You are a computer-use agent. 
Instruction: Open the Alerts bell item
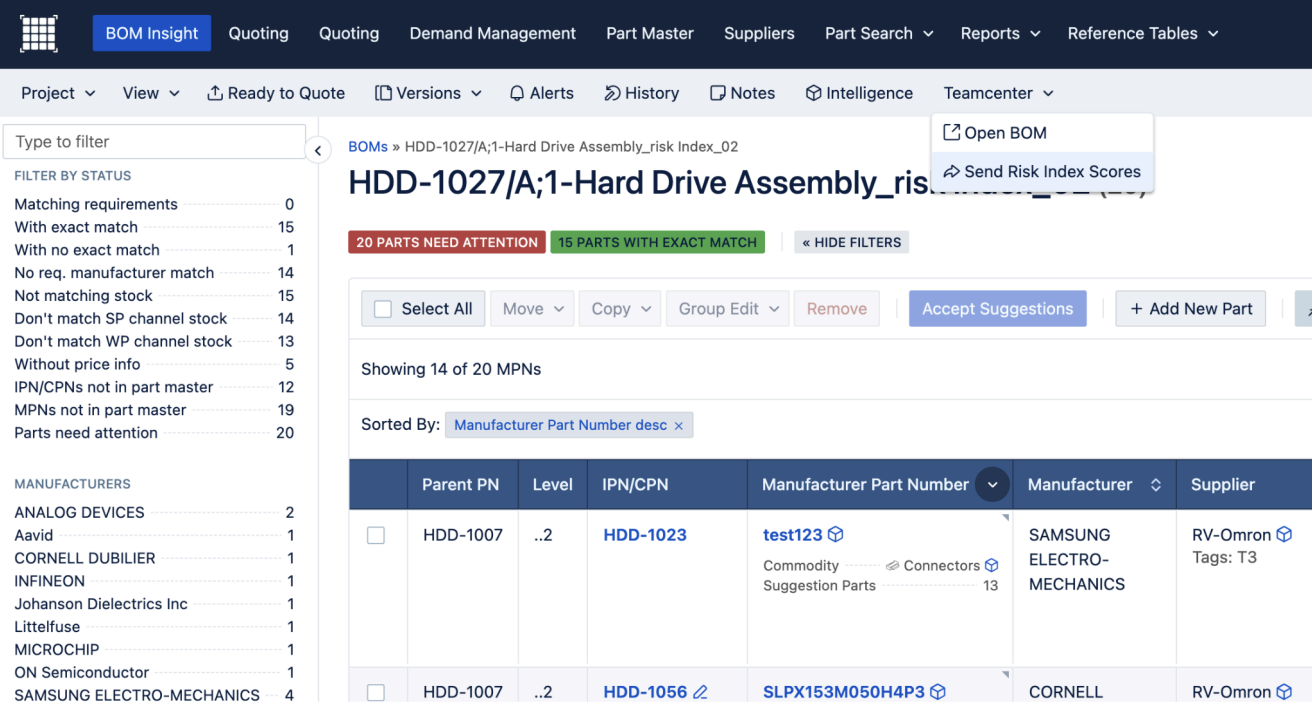coord(541,93)
